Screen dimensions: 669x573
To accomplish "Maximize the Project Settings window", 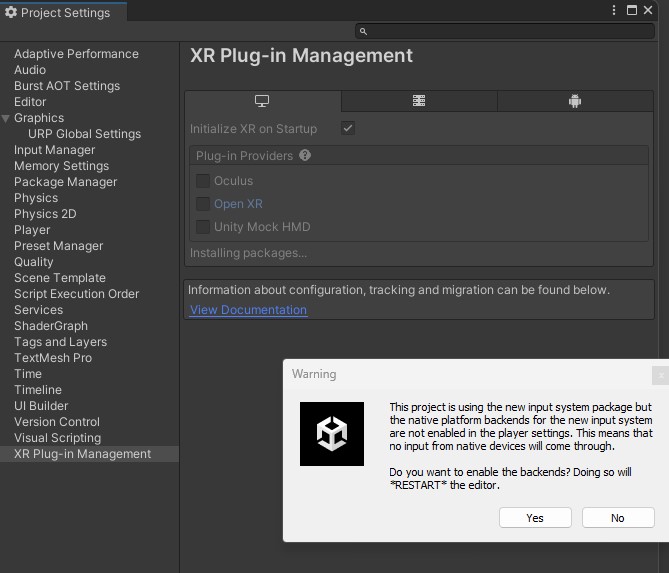I will [632, 10].
